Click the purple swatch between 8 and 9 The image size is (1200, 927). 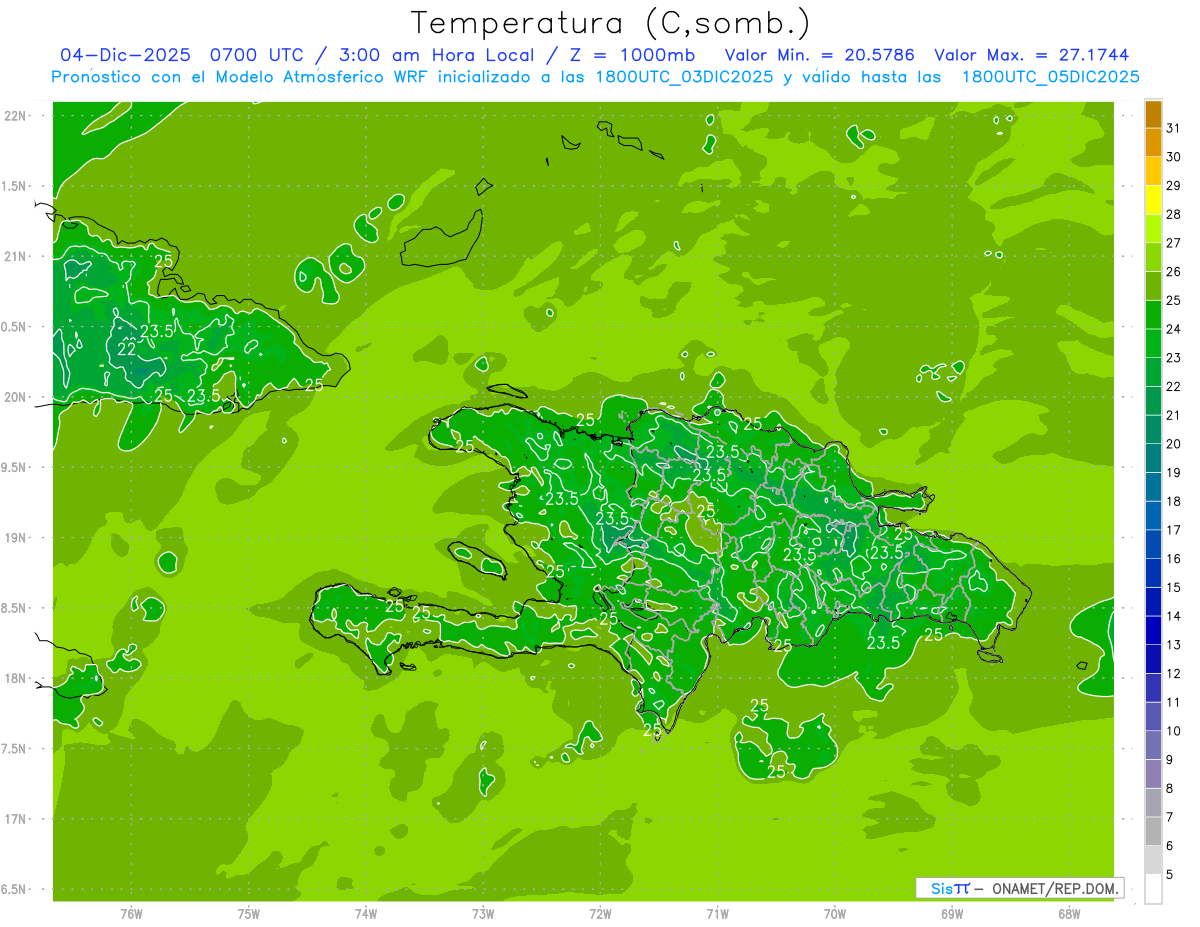[1153, 774]
